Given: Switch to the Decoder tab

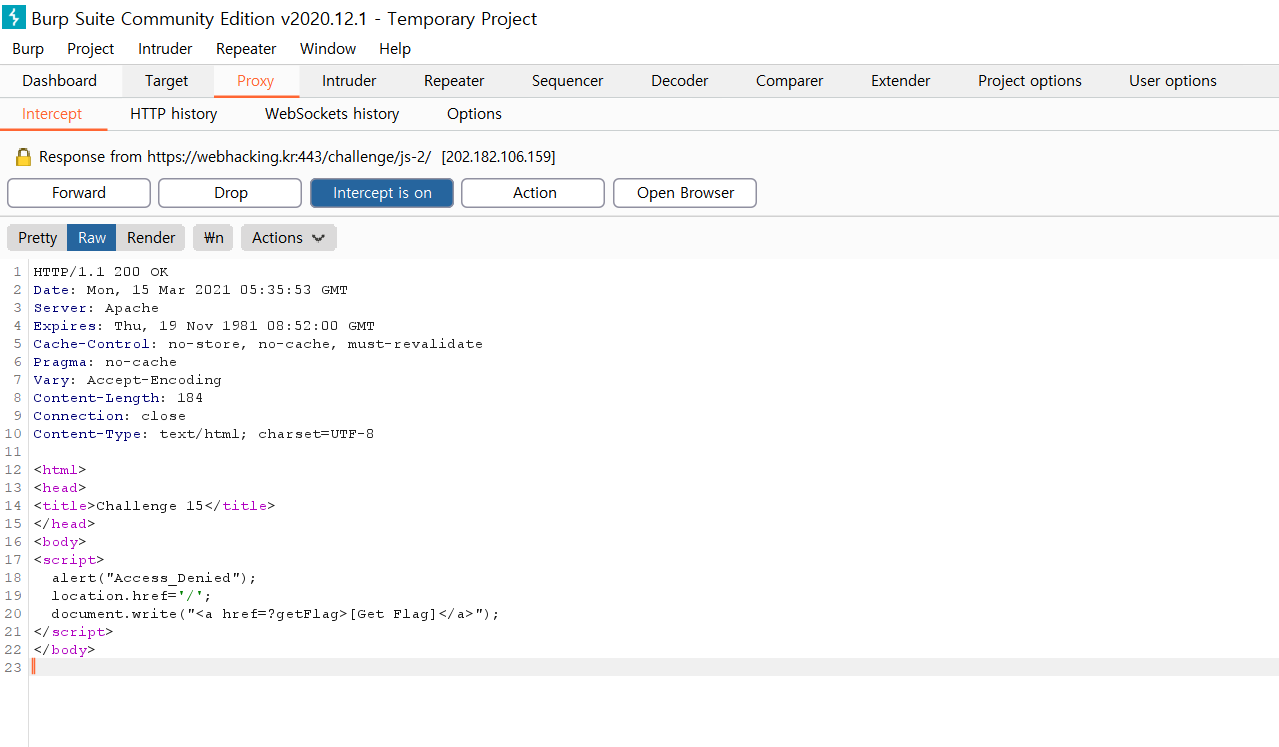Looking at the screenshot, I should tap(680, 81).
